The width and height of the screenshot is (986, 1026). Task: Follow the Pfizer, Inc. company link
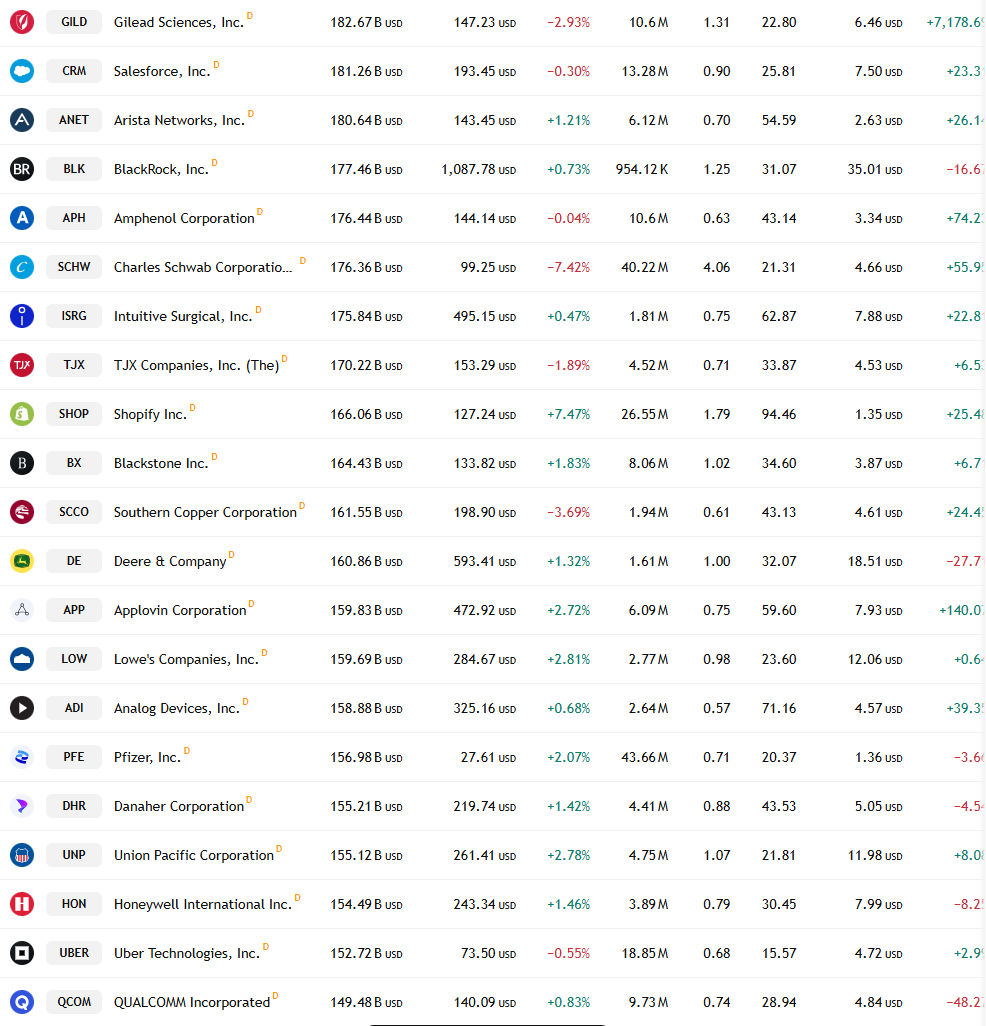click(x=147, y=758)
